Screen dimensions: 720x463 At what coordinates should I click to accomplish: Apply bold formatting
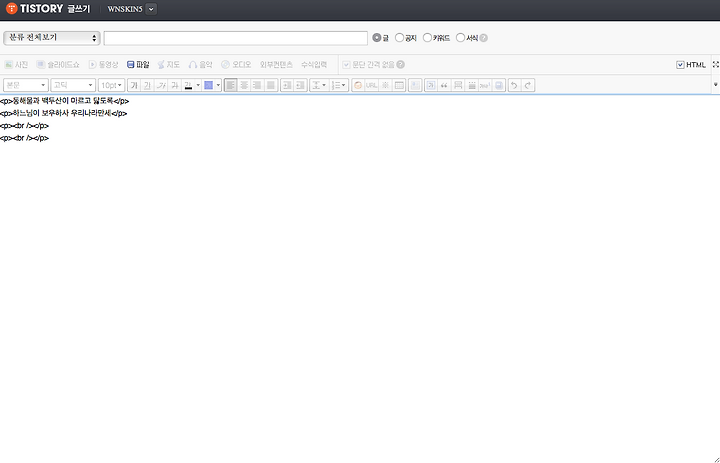click(134, 85)
